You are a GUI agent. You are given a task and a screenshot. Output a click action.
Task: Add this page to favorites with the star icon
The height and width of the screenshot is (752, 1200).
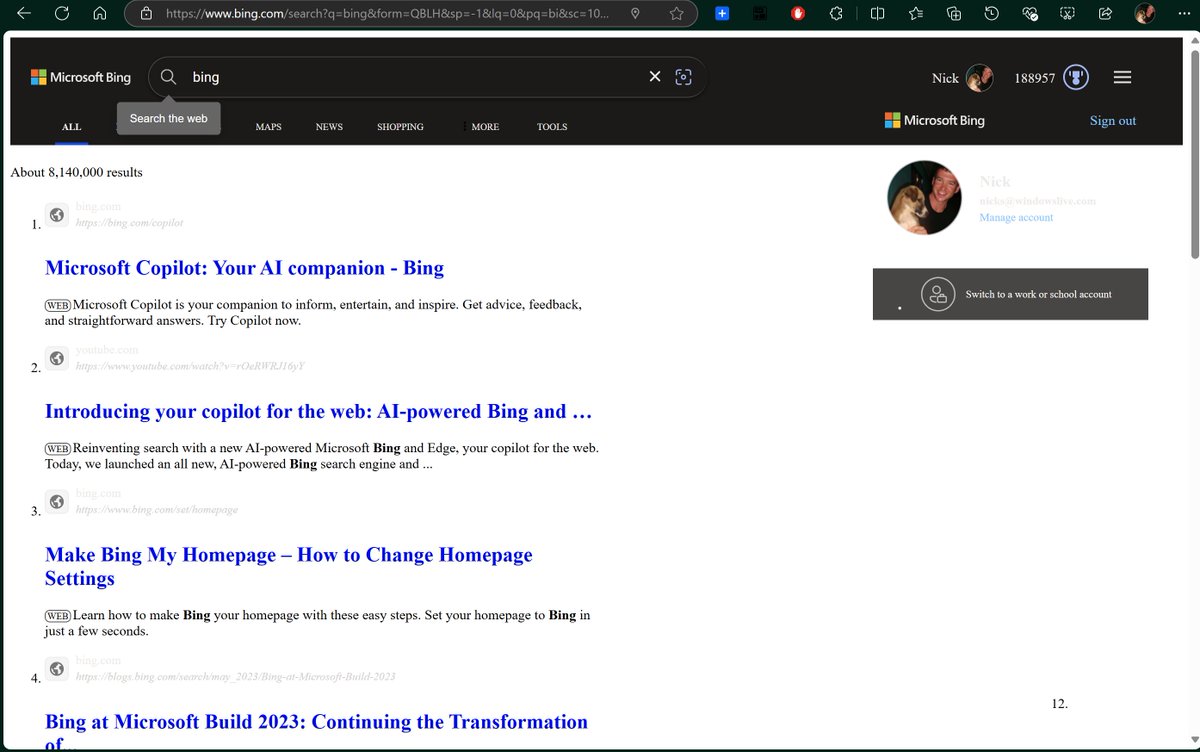click(677, 14)
